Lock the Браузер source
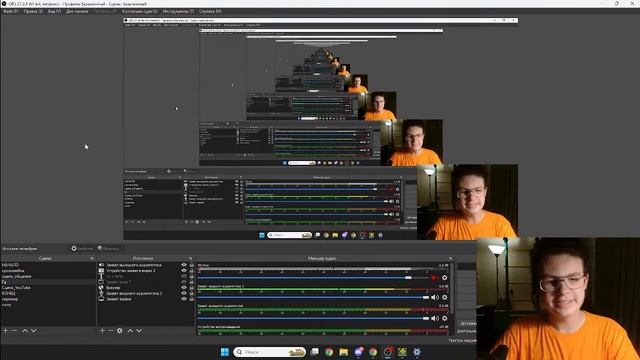Image resolution: width=640 pixels, height=360 pixels. 191,287
